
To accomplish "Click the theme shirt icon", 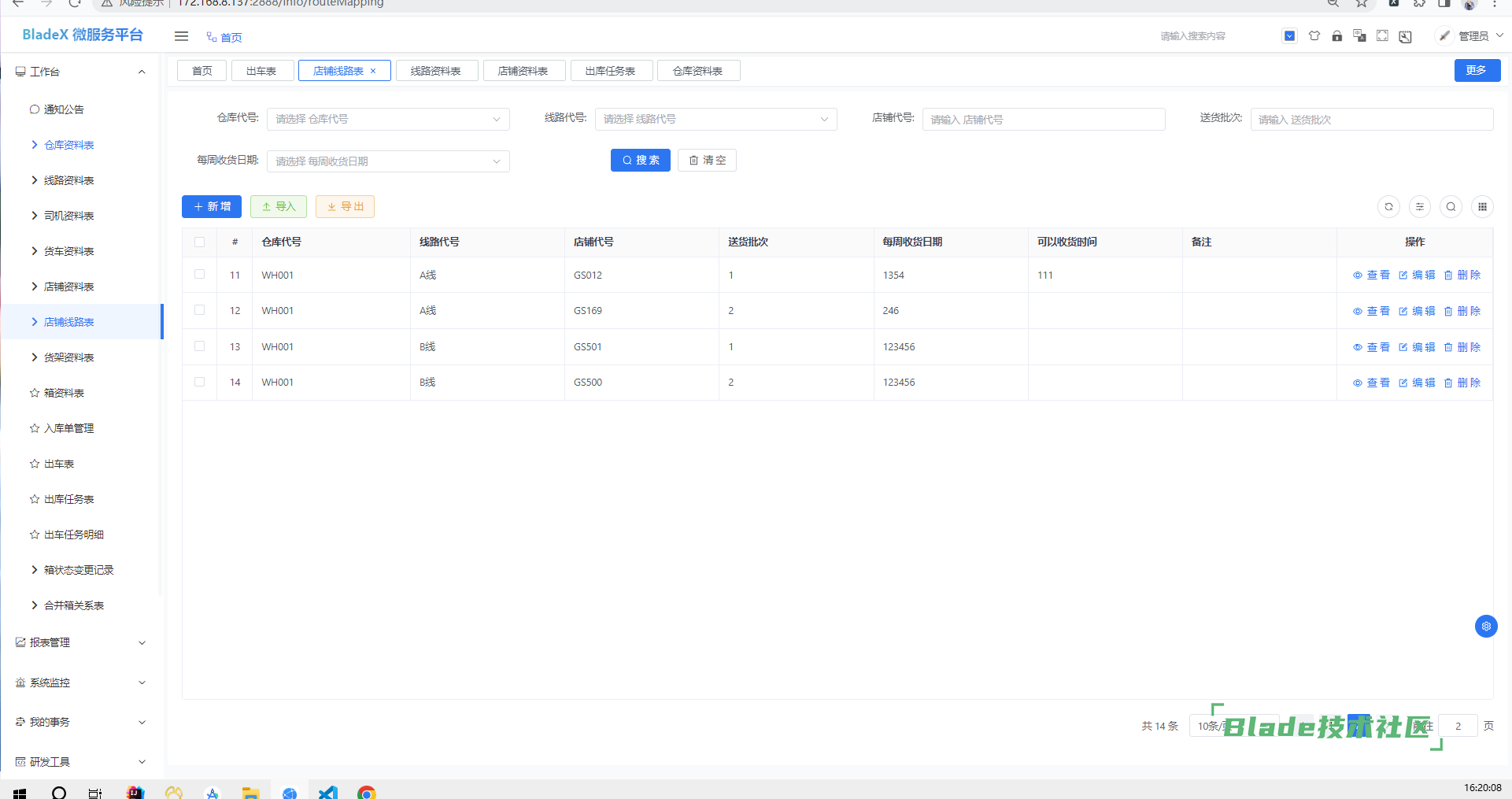I will click(x=1314, y=36).
